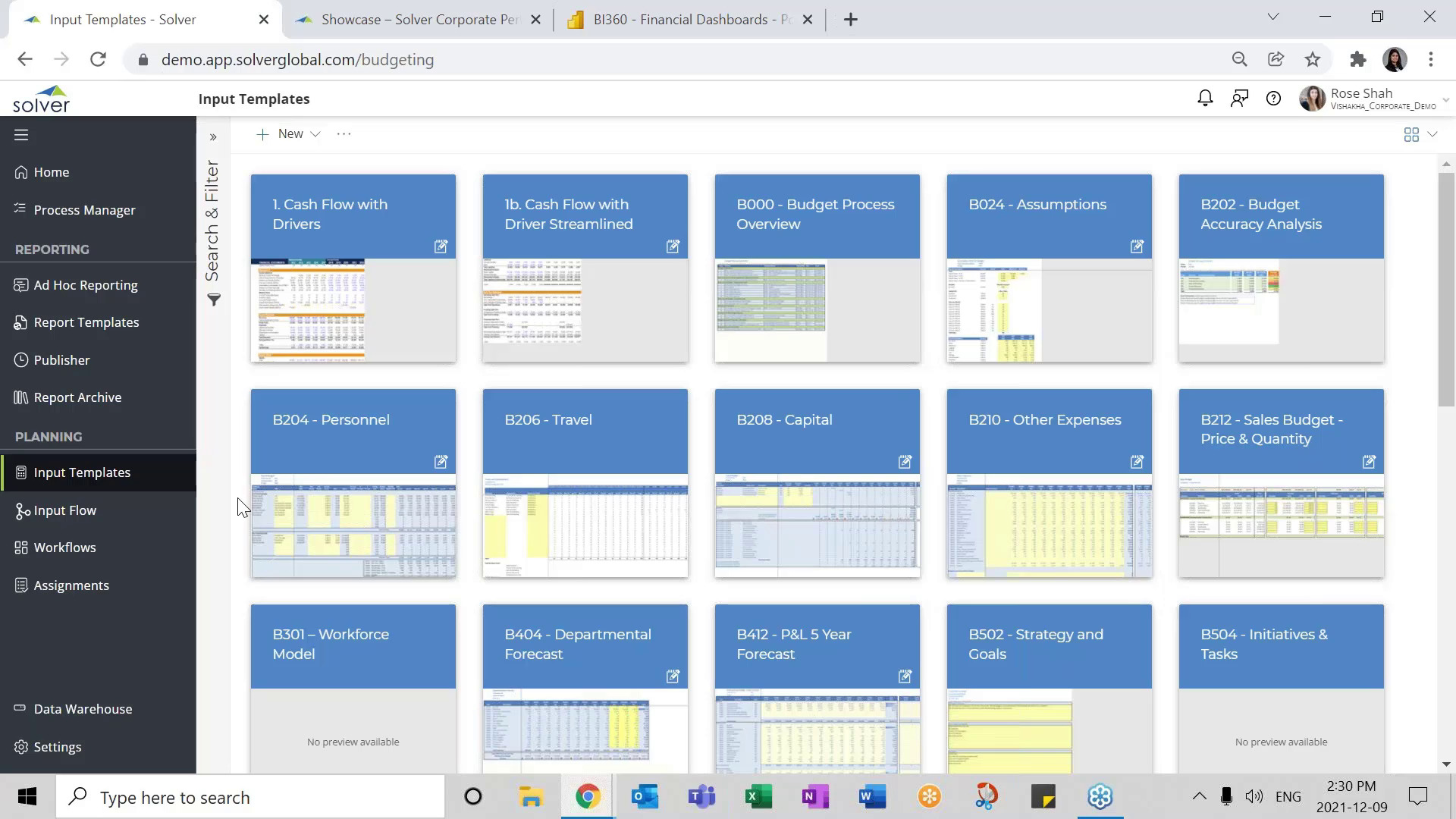Open the Help question mark icon
Screen dimensions: 1456x819
1273,98
